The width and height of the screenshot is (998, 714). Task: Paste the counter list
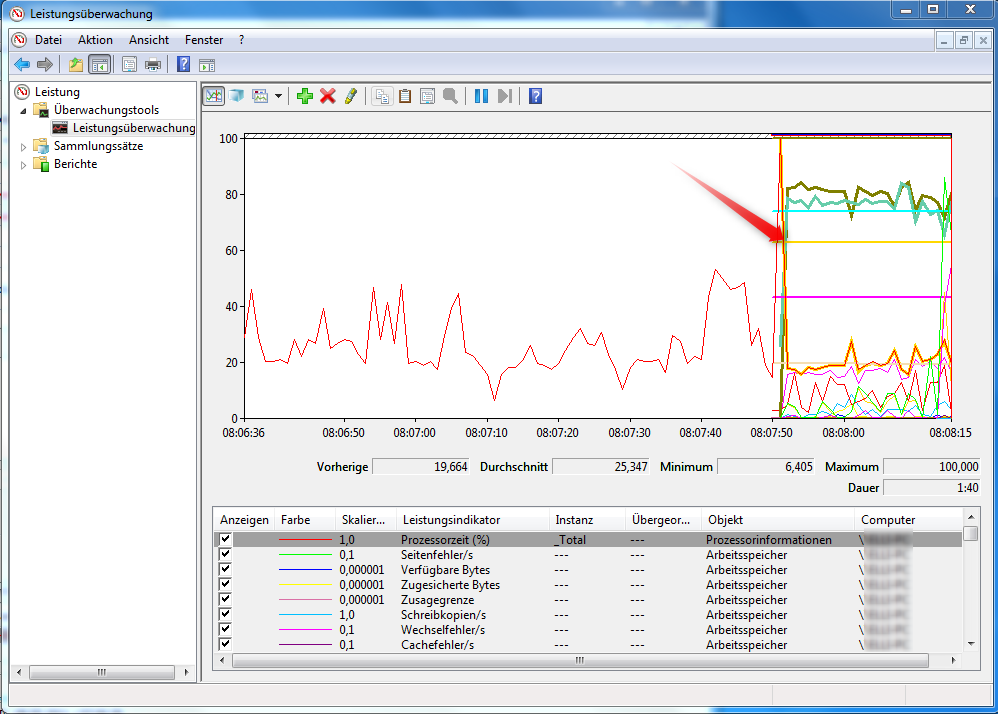click(x=404, y=95)
